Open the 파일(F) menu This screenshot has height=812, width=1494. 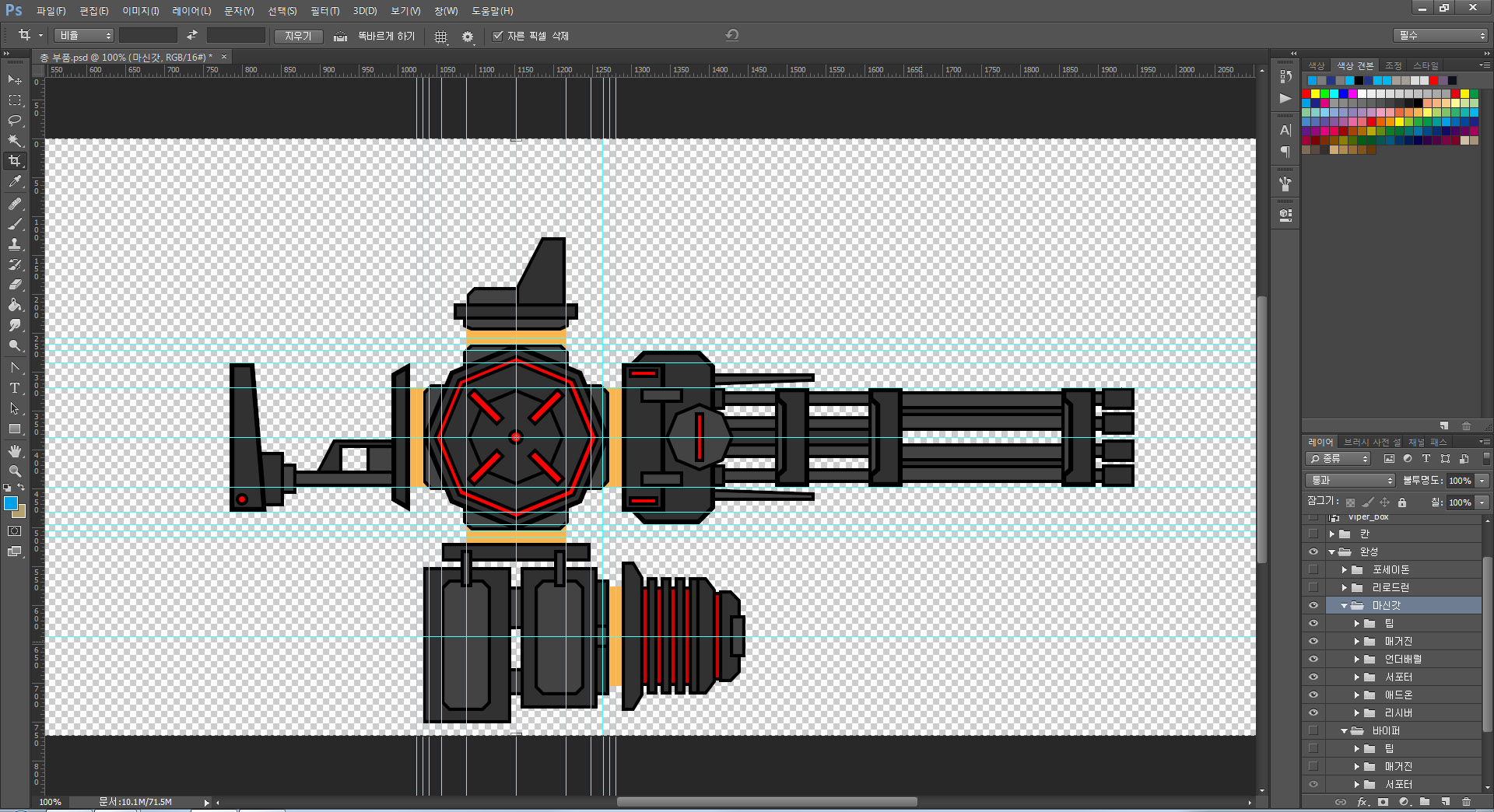click(51, 11)
